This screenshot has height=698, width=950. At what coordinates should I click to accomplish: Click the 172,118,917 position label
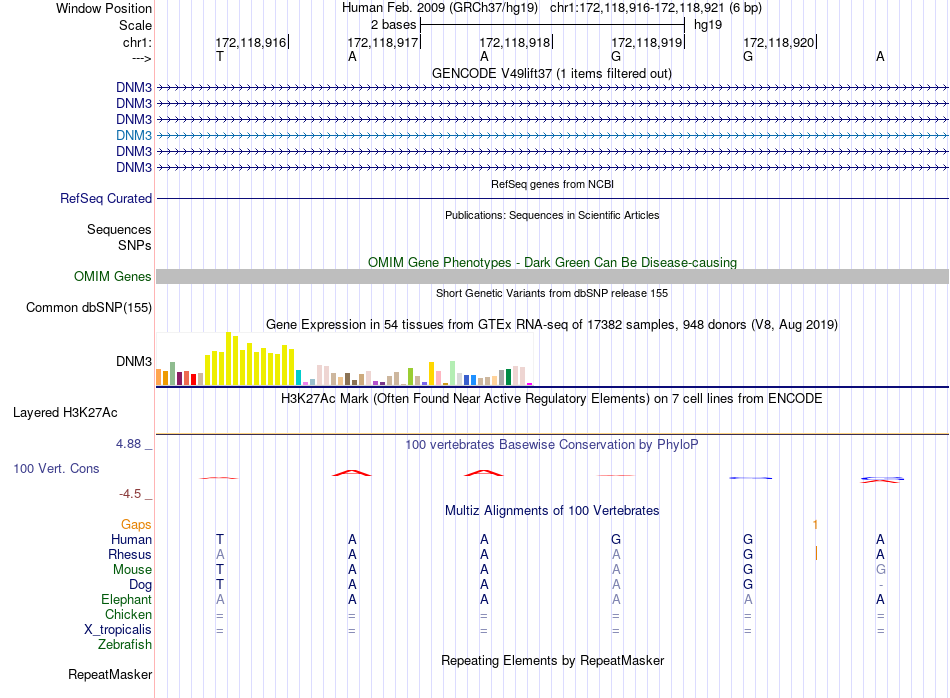[383, 42]
